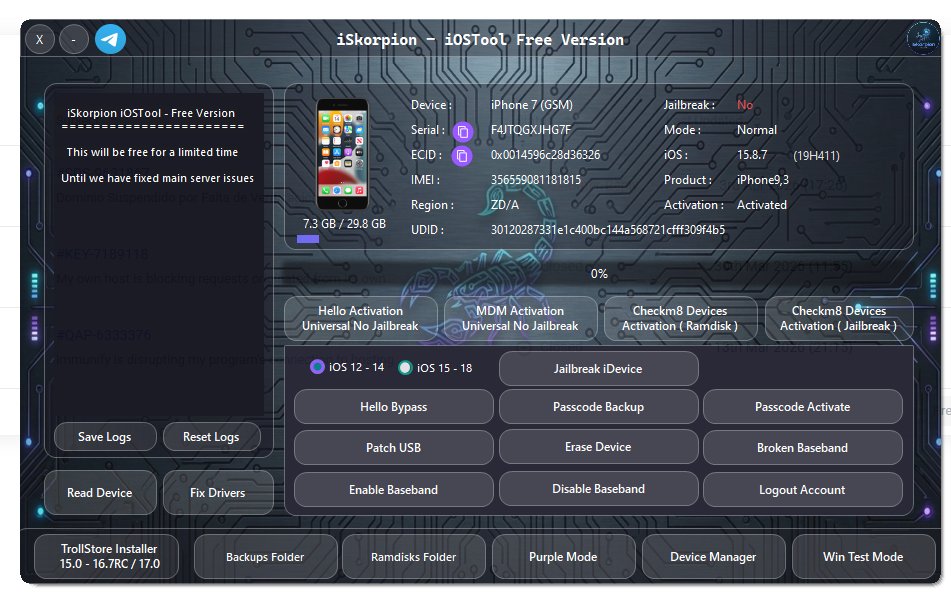Viewport: 951px width, 598px height.
Task: Click the iPhone device thumbnail image
Action: [343, 154]
